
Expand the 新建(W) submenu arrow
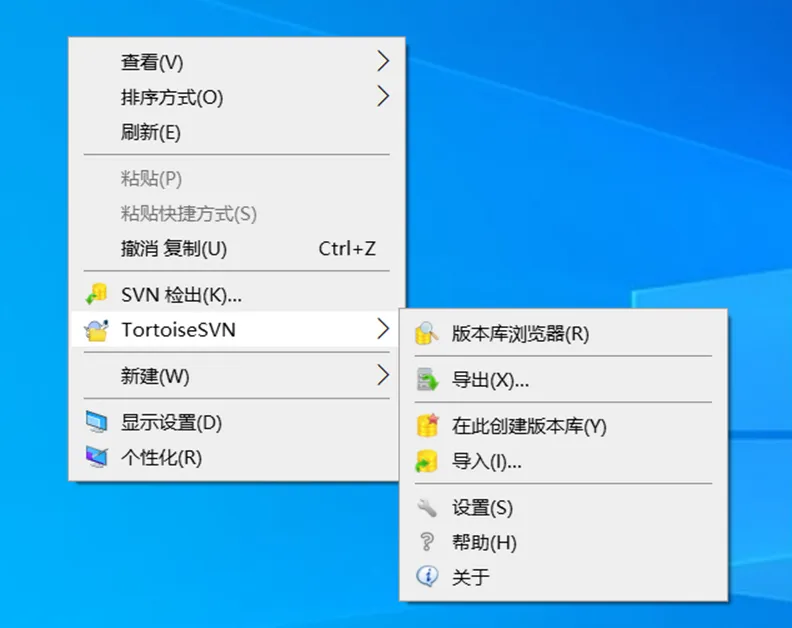pos(383,375)
